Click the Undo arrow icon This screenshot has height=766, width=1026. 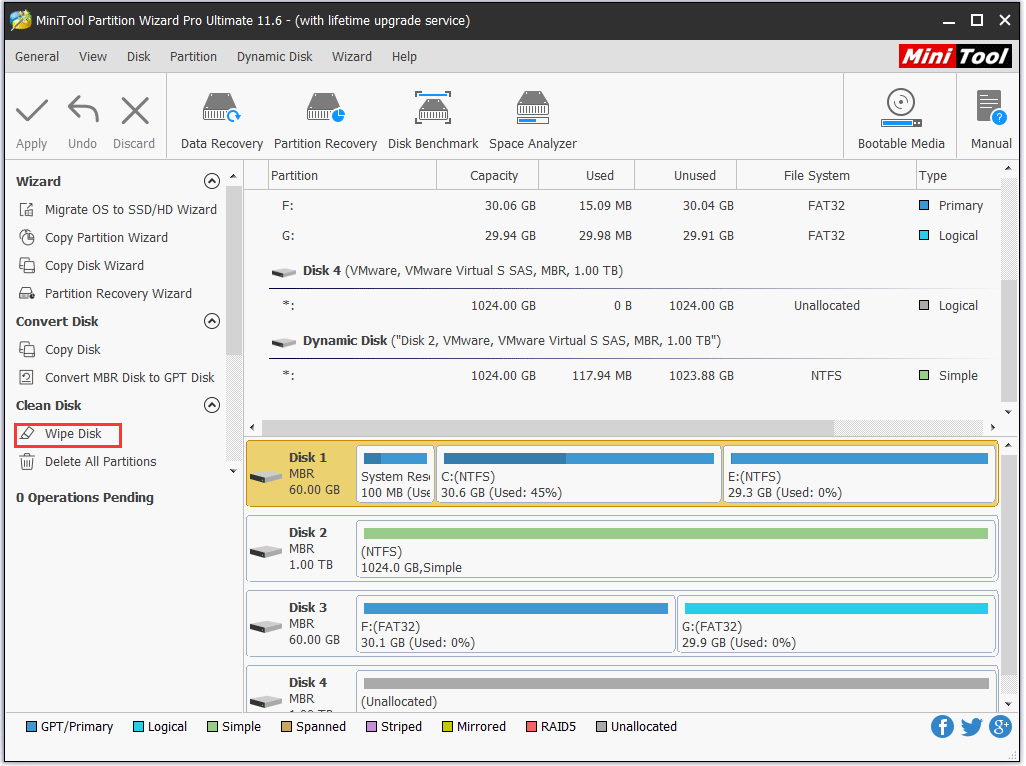pos(83,109)
